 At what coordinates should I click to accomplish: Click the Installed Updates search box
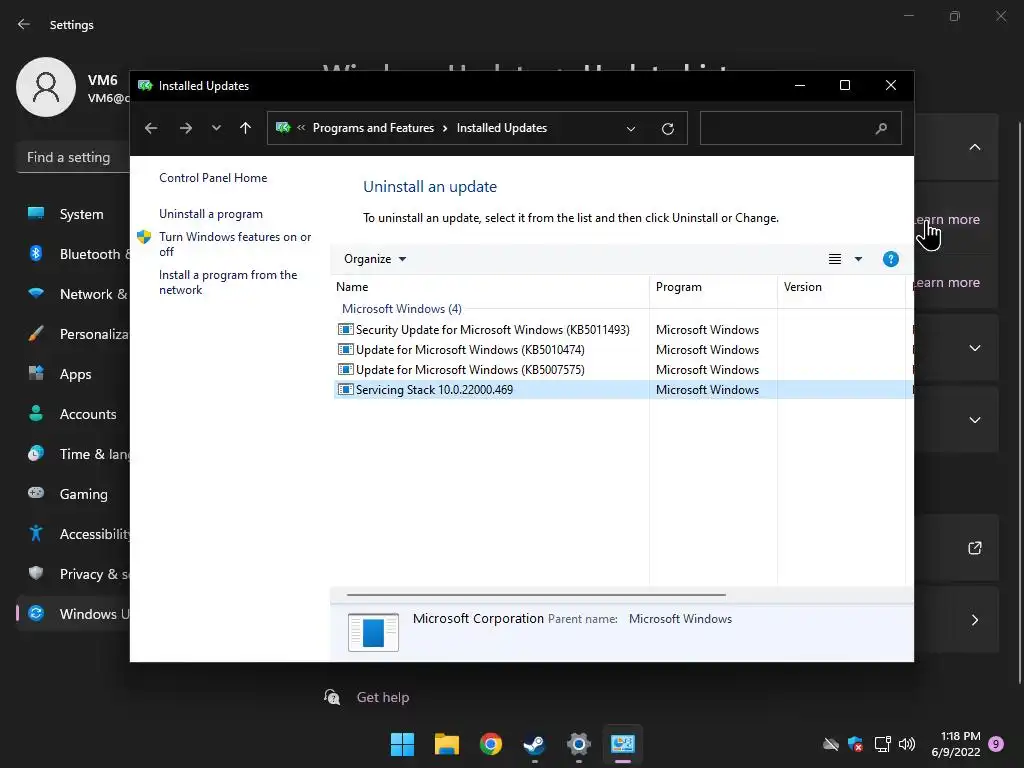coord(801,128)
